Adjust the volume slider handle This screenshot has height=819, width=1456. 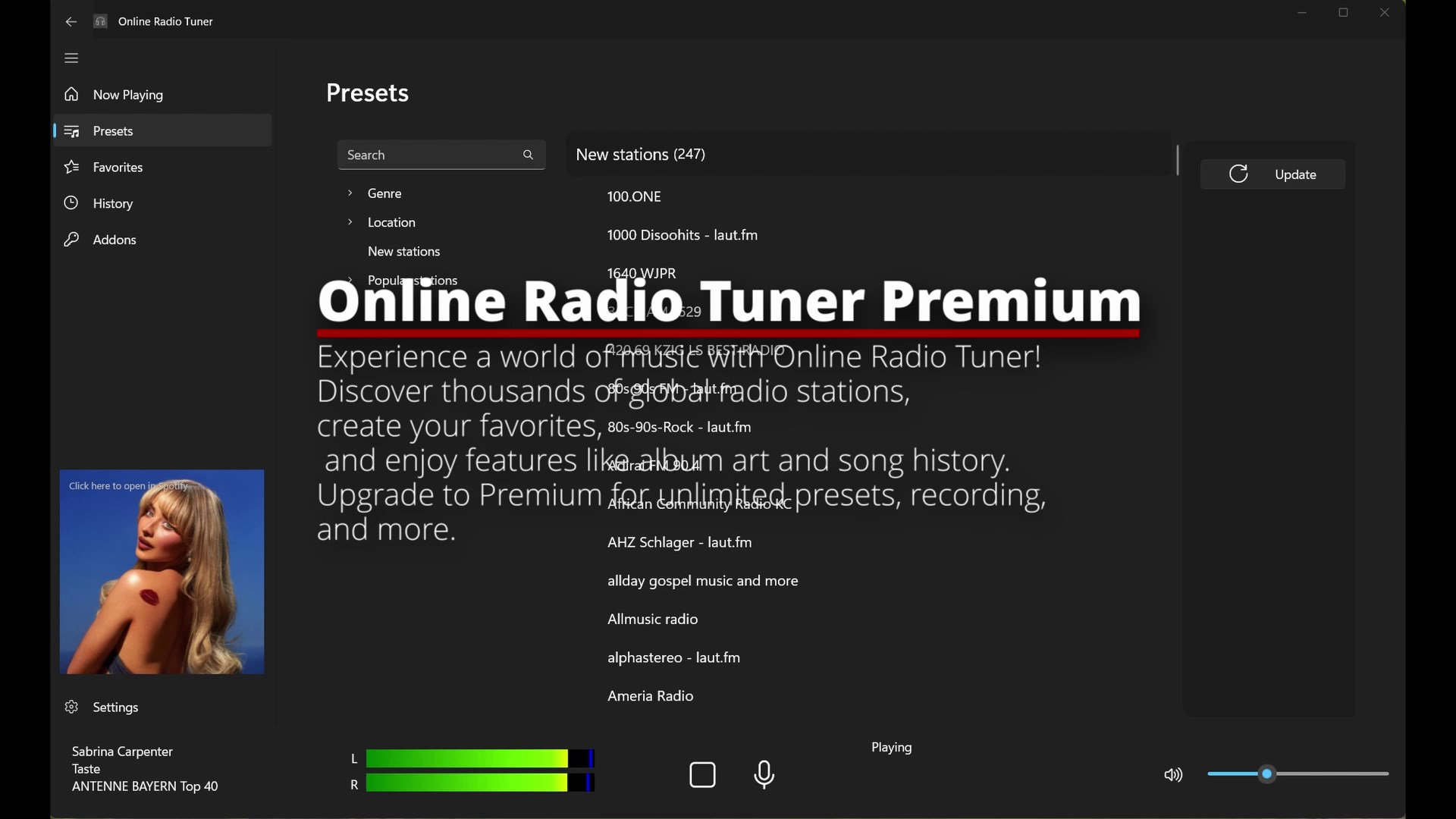1266,774
